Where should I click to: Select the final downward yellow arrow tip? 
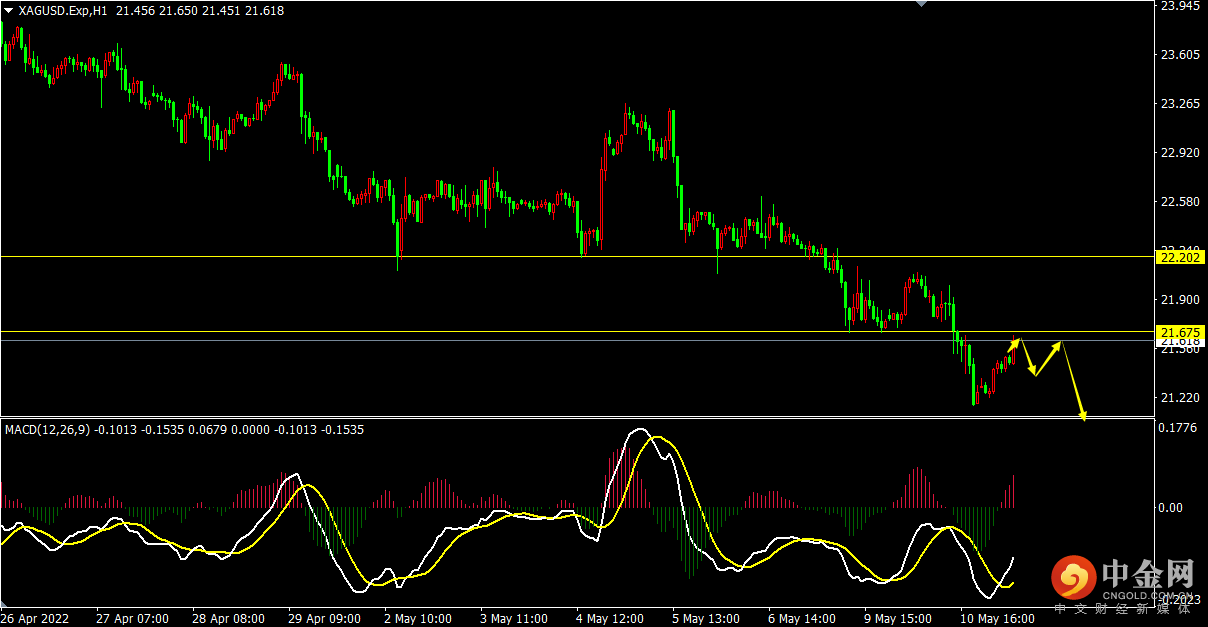tap(1082, 415)
